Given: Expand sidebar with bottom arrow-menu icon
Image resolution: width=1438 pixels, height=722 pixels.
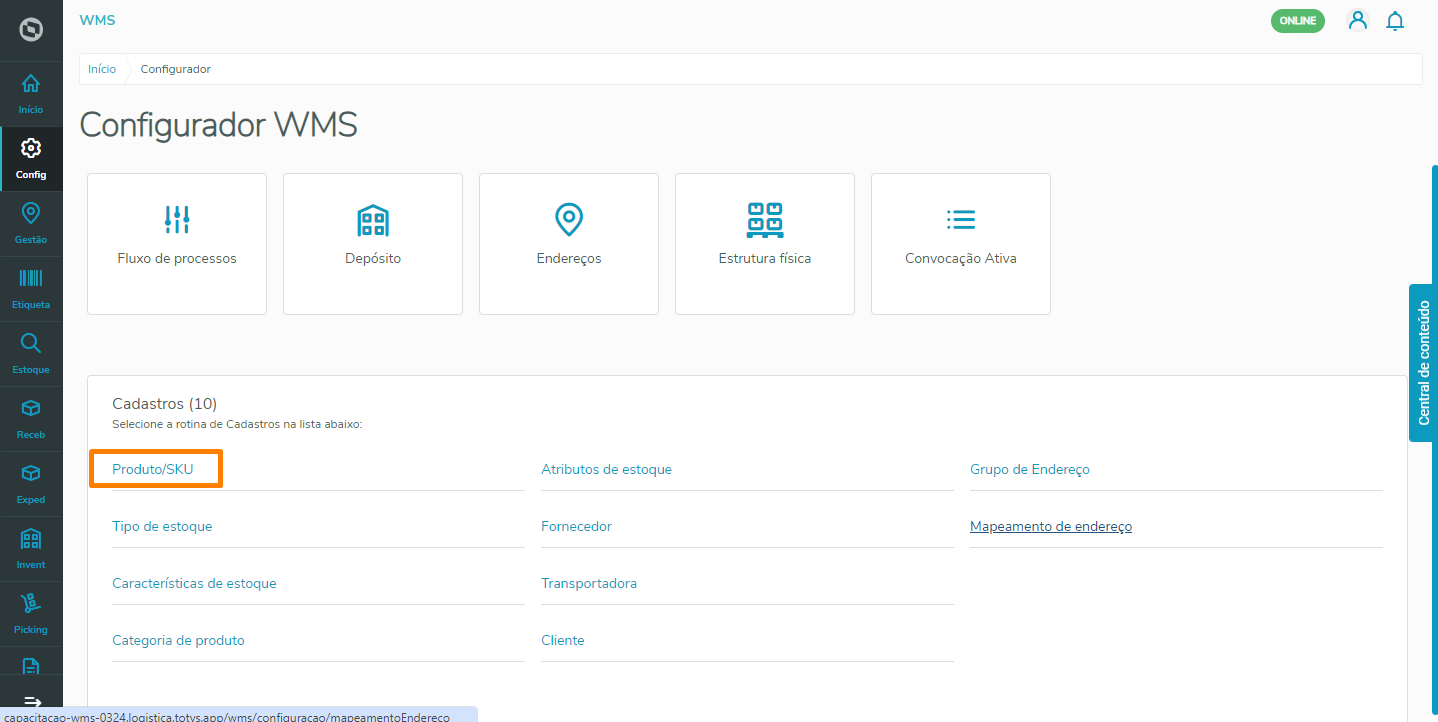Looking at the screenshot, I should 31,703.
